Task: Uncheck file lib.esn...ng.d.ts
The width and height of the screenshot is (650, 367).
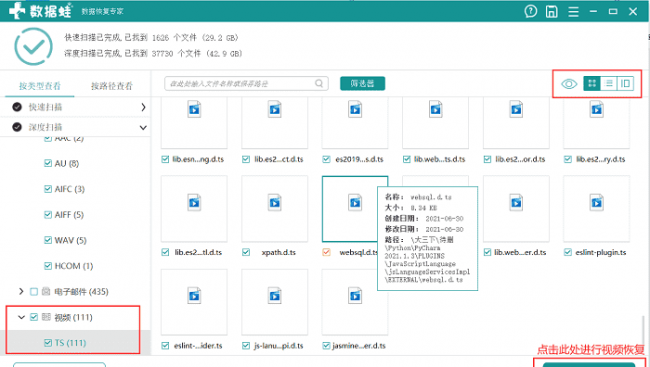Action: pos(165,159)
